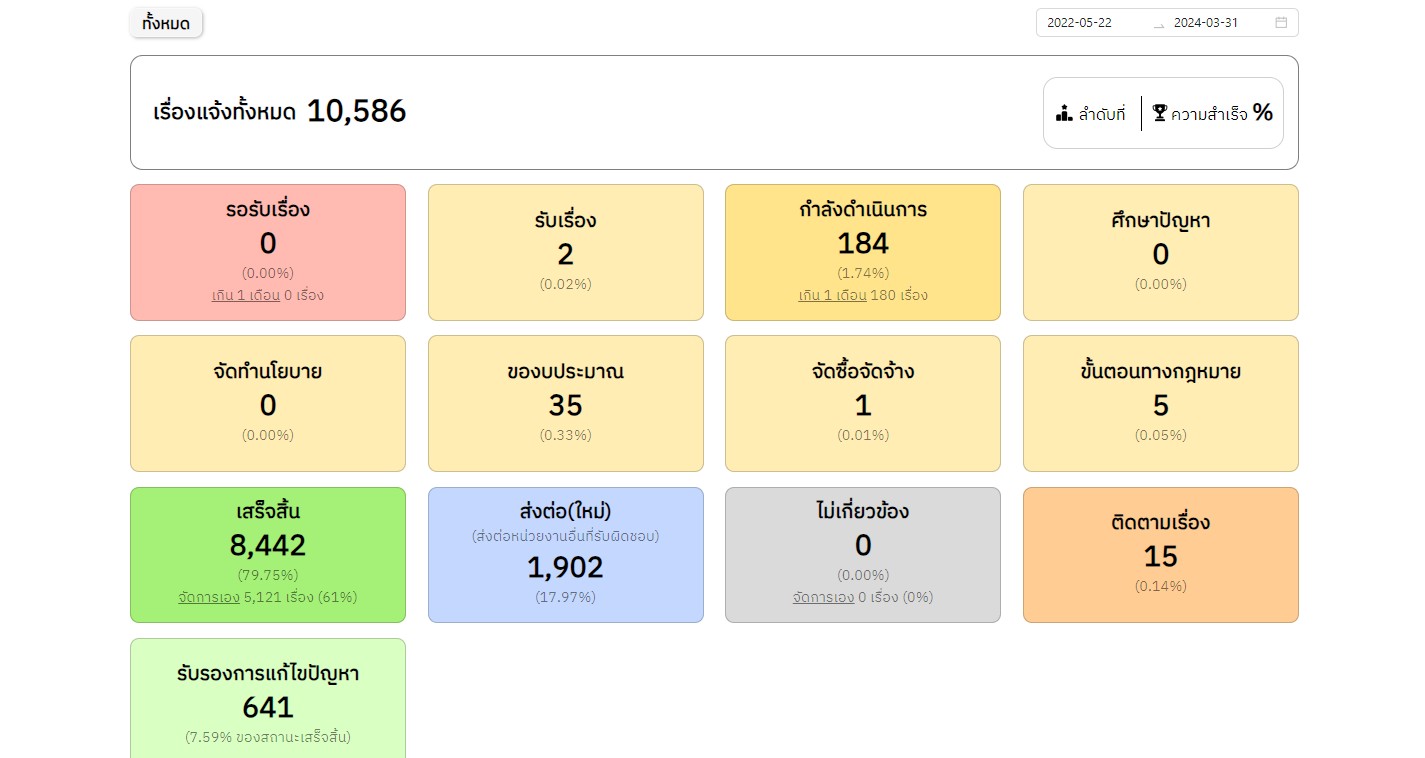
Task: Open the orange ติดตามเรื่อง card
Action: point(1160,555)
